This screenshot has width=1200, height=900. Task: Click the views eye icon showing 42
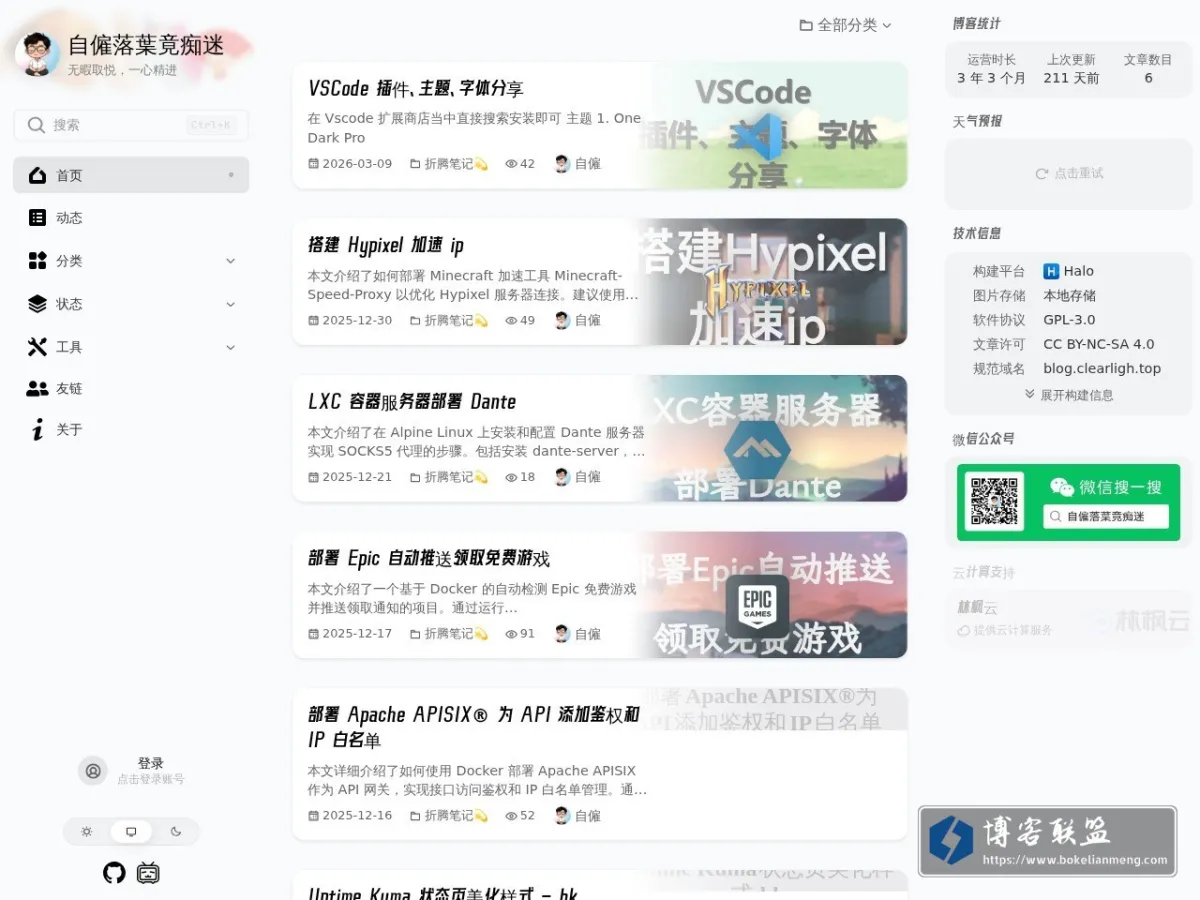(511, 164)
